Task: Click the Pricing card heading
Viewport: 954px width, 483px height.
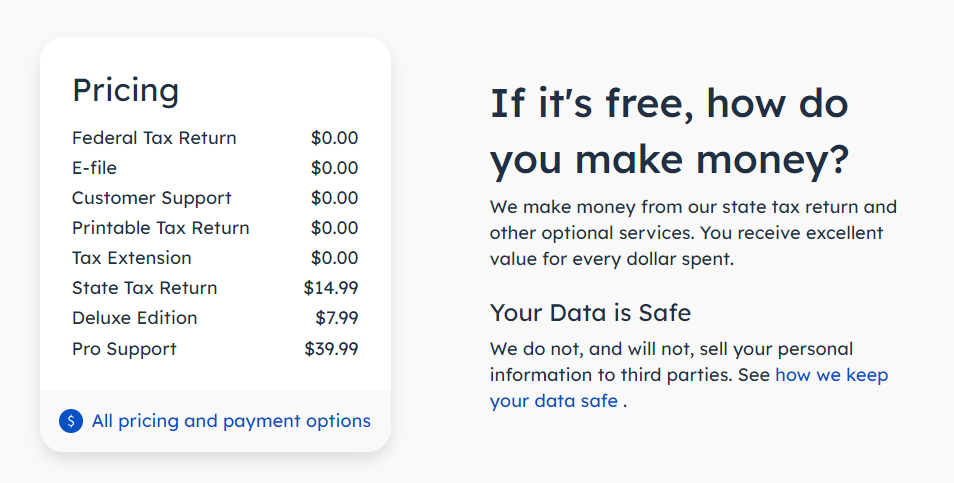Action: click(x=125, y=91)
